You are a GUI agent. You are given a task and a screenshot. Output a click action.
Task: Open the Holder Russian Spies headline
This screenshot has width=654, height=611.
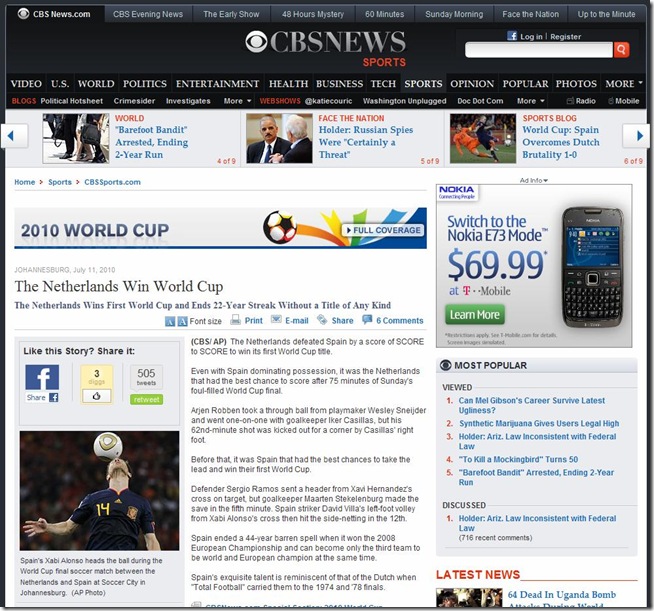point(366,142)
